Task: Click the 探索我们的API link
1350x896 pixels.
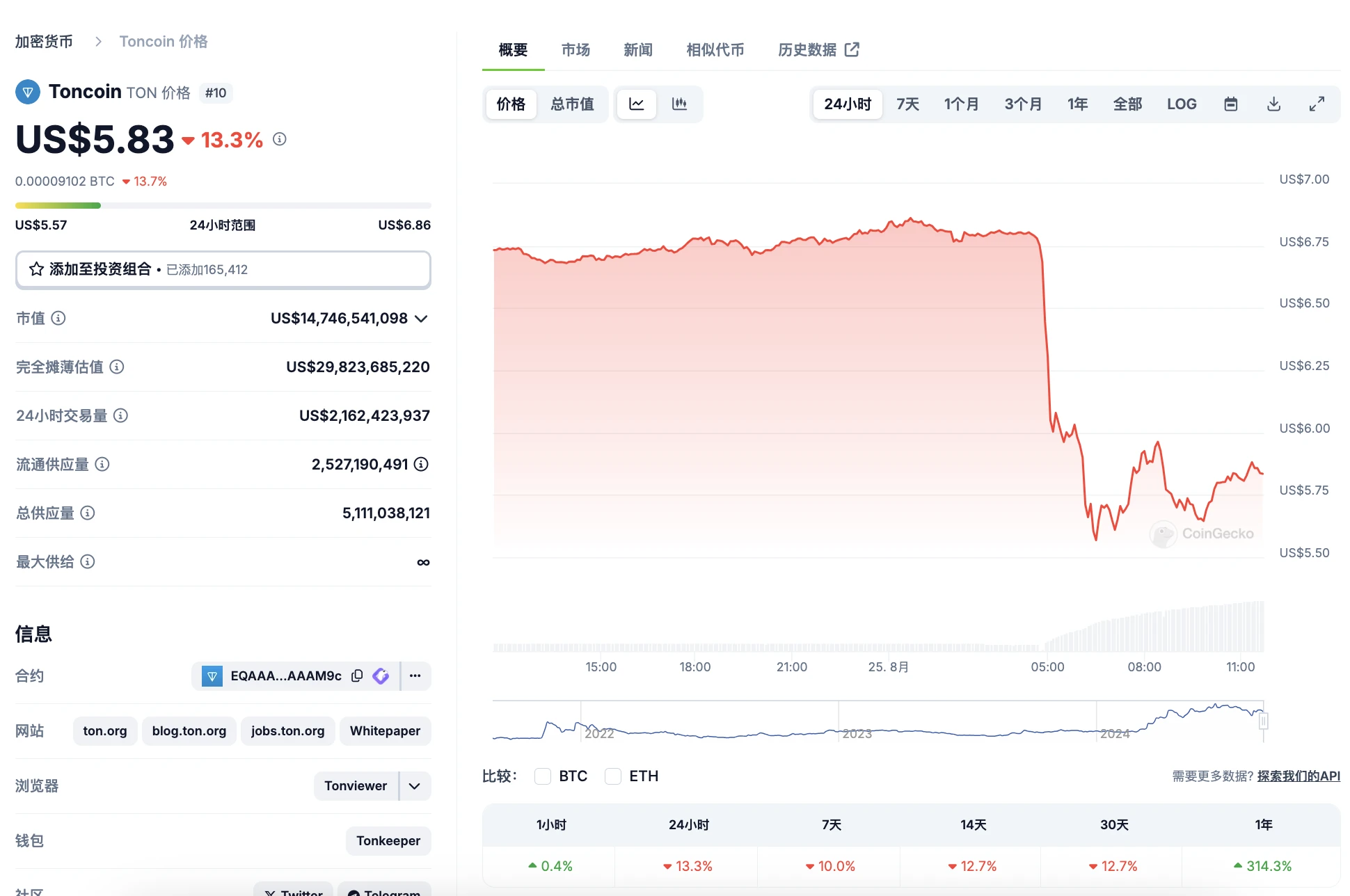Action: pos(1299,776)
